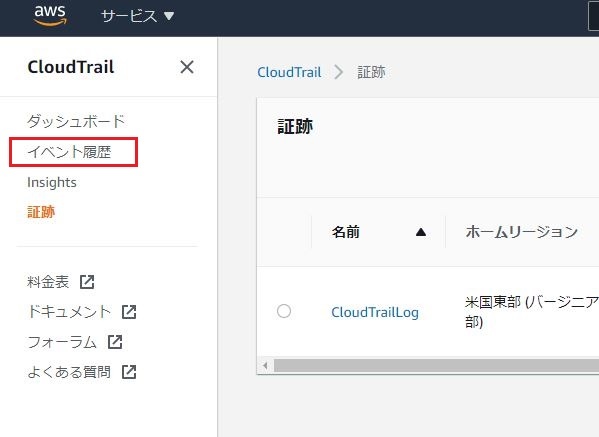Go to Insights in sidebar
The image size is (599, 437).
pos(52,182)
